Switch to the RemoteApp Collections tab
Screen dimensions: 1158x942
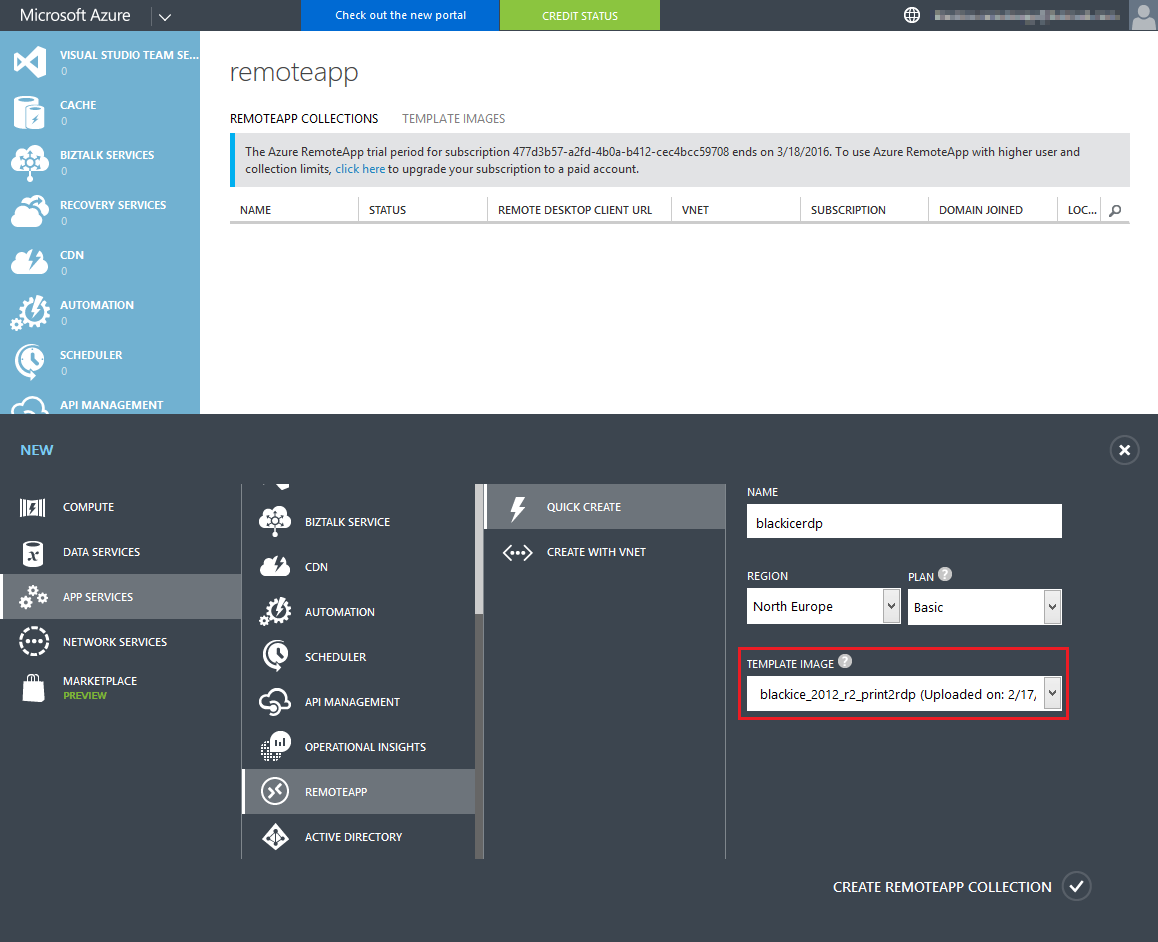[304, 119]
